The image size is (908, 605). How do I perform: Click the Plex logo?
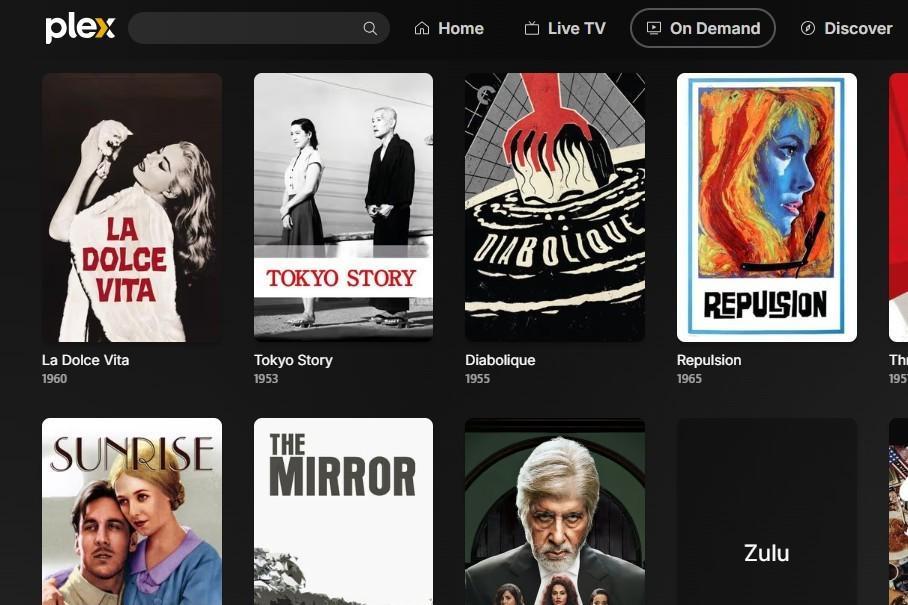coord(80,28)
